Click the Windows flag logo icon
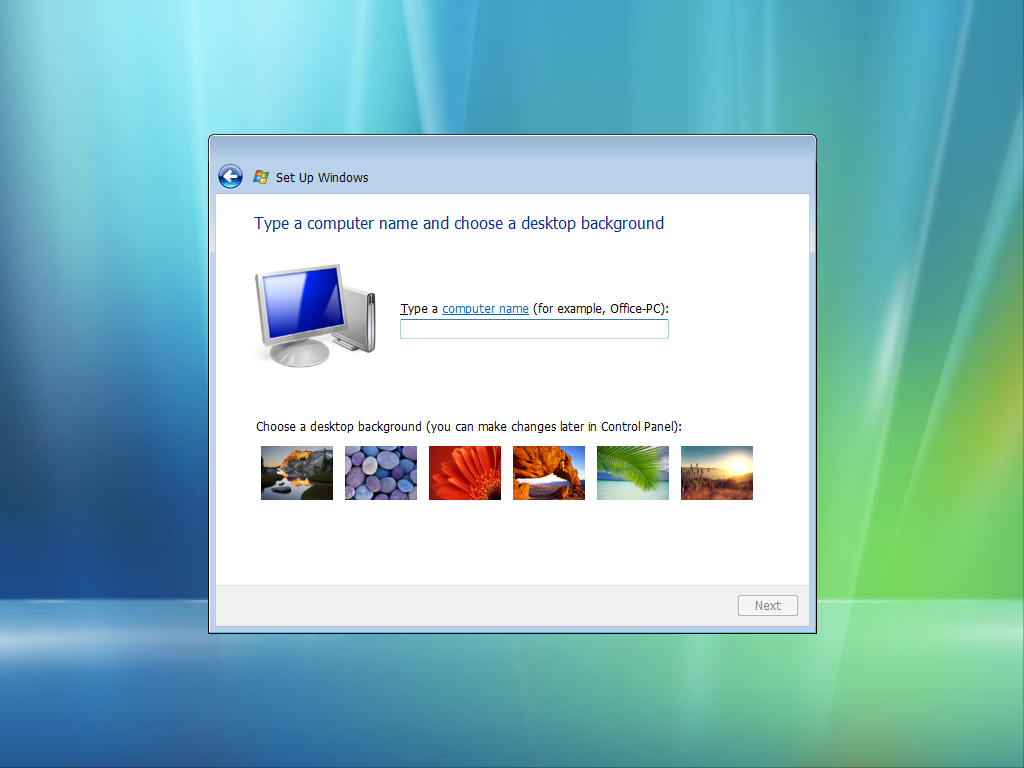This screenshot has height=768, width=1024. (261, 177)
